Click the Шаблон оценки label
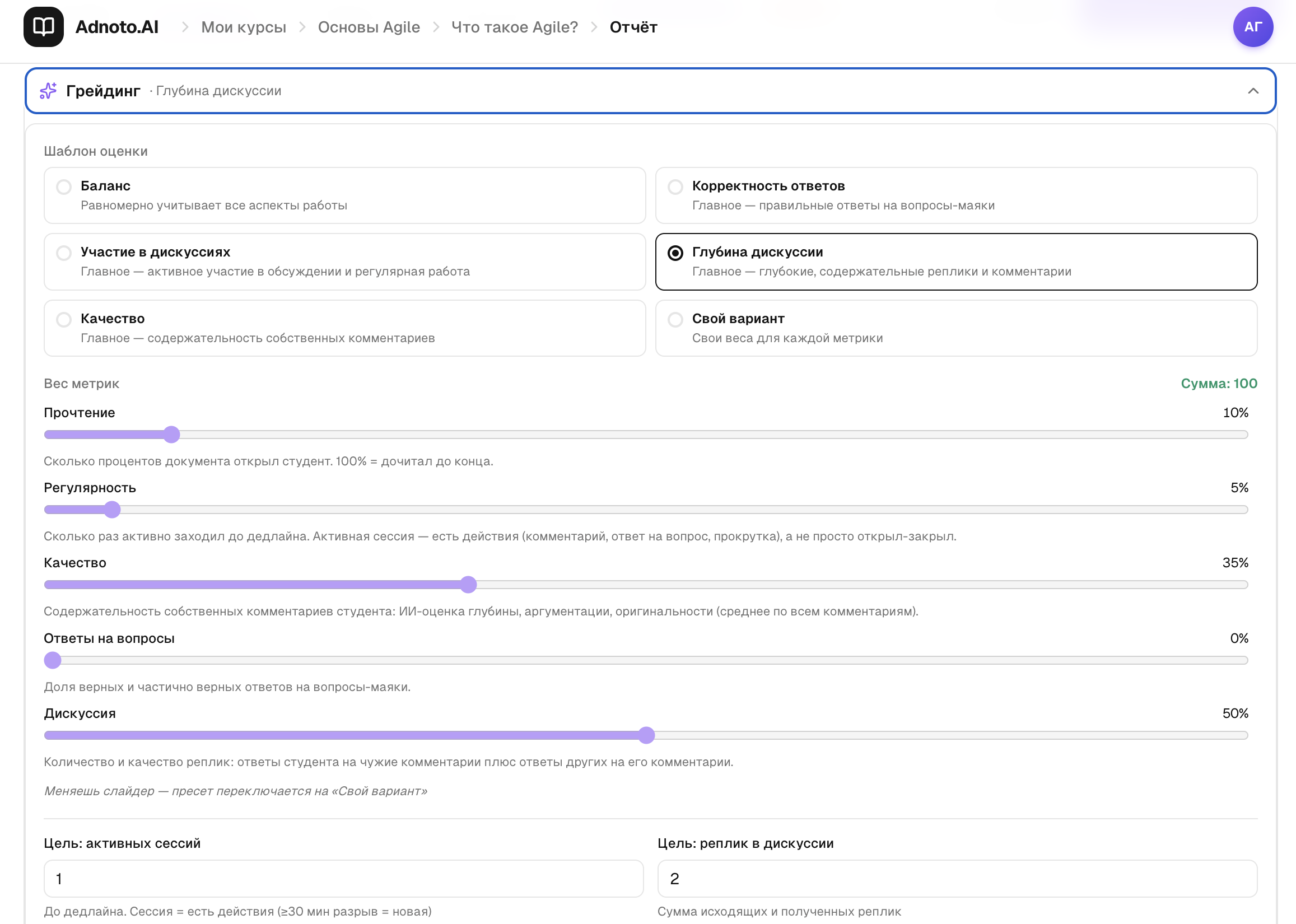This screenshot has height=924, width=1296. click(96, 151)
